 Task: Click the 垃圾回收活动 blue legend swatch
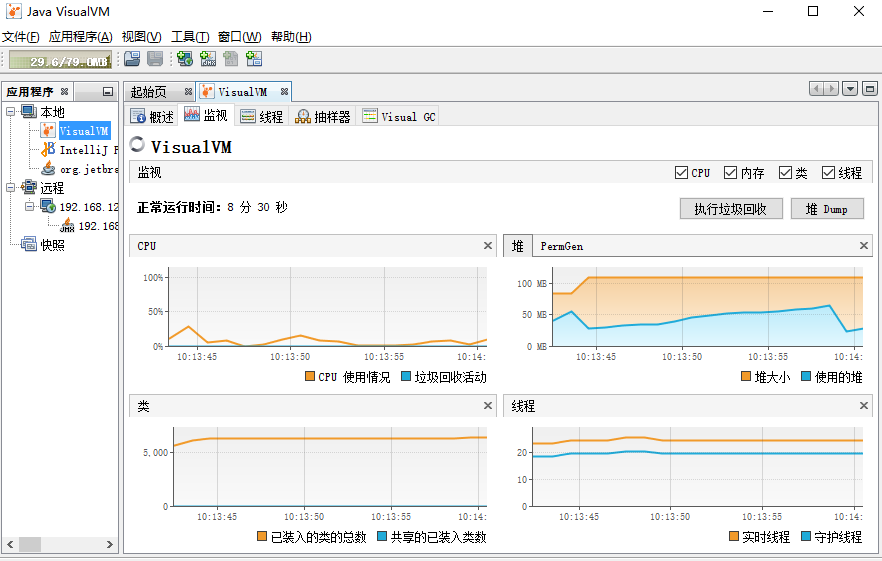click(x=406, y=376)
